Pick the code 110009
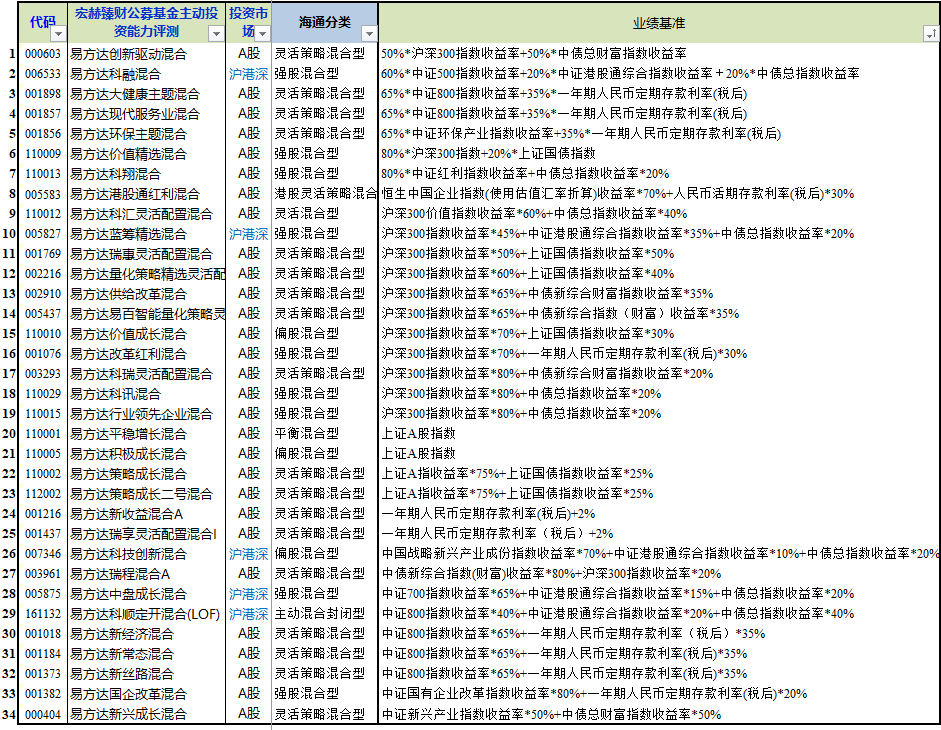The height and width of the screenshot is (730, 941). [x=43, y=154]
